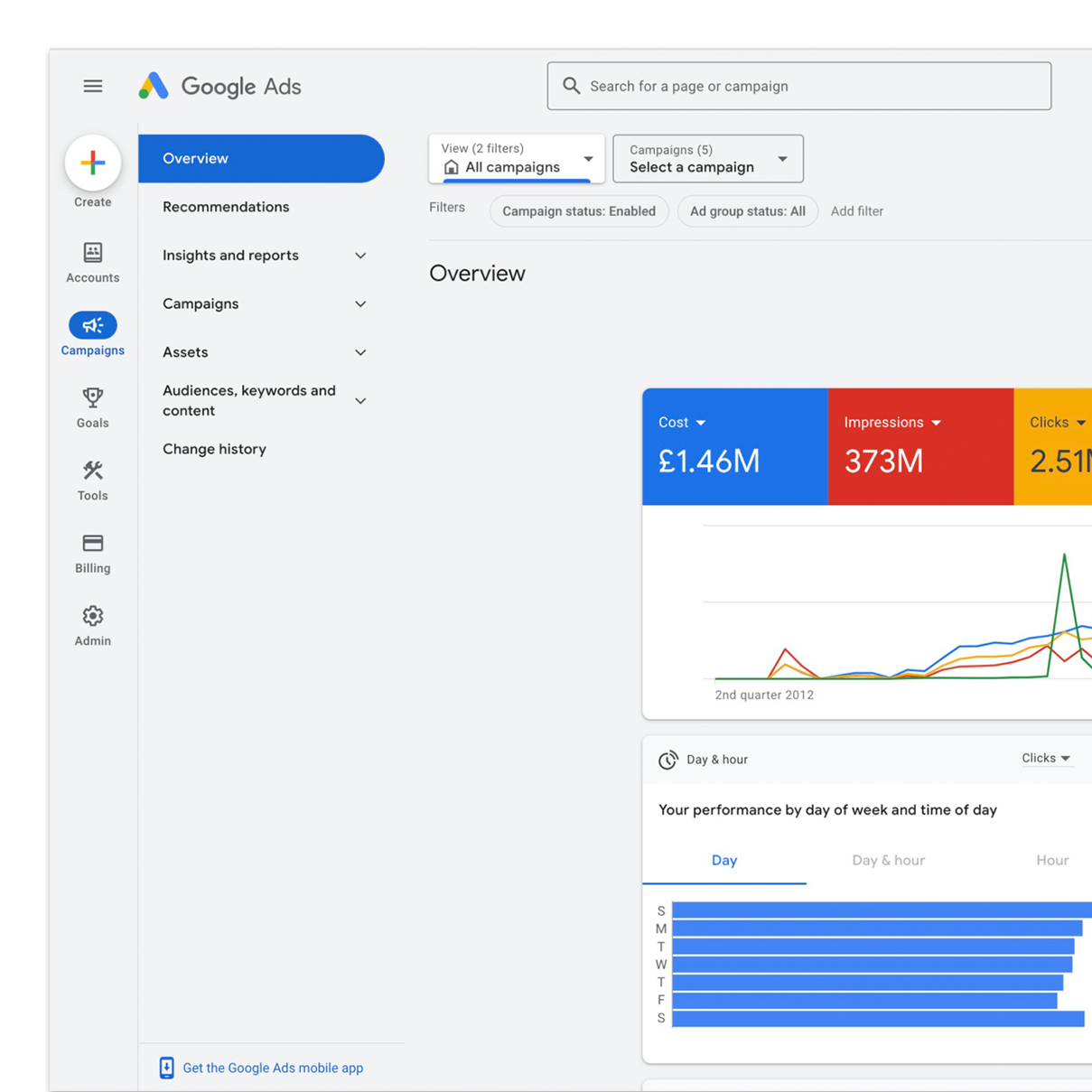Open the hamburger main menu
Screen dimensions: 1092x1092
click(93, 86)
